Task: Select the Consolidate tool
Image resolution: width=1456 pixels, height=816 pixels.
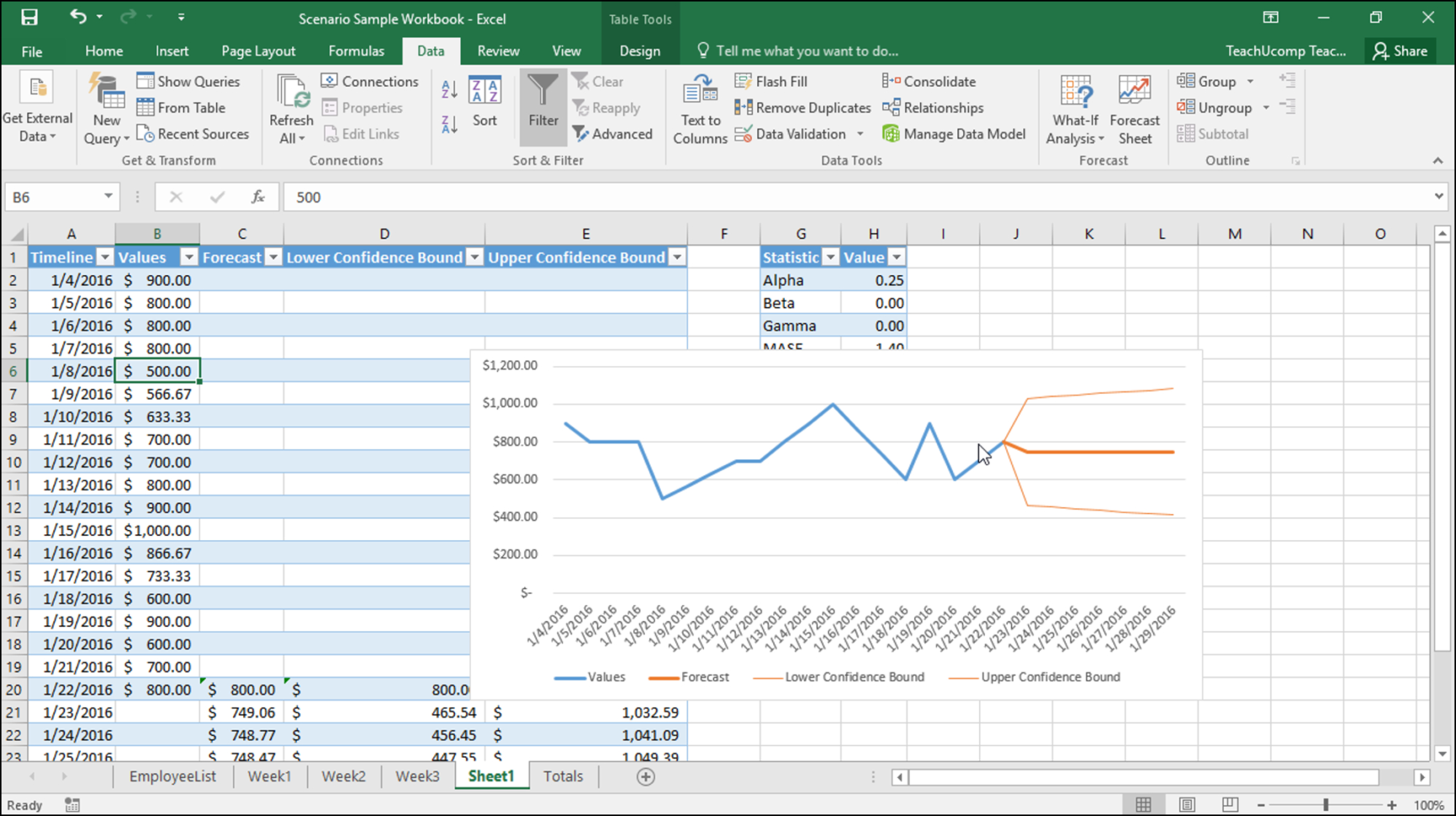Action: (x=928, y=81)
